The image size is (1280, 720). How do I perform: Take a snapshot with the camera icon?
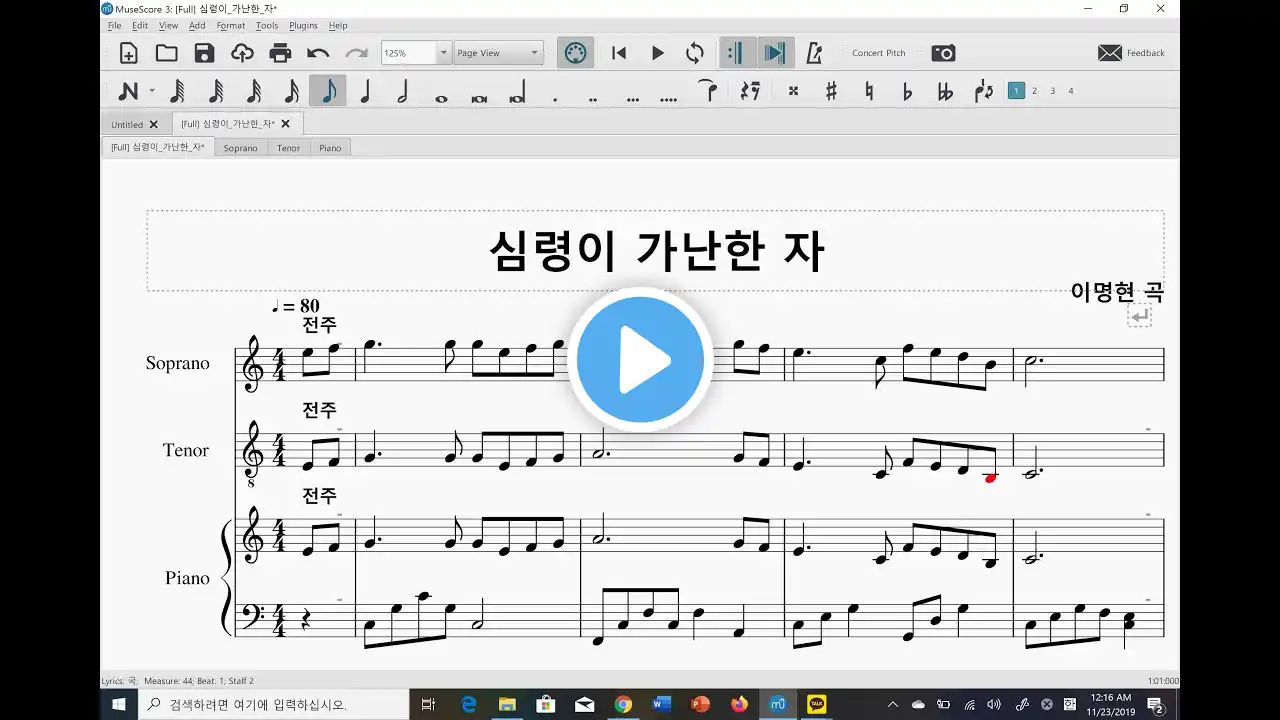[943, 53]
